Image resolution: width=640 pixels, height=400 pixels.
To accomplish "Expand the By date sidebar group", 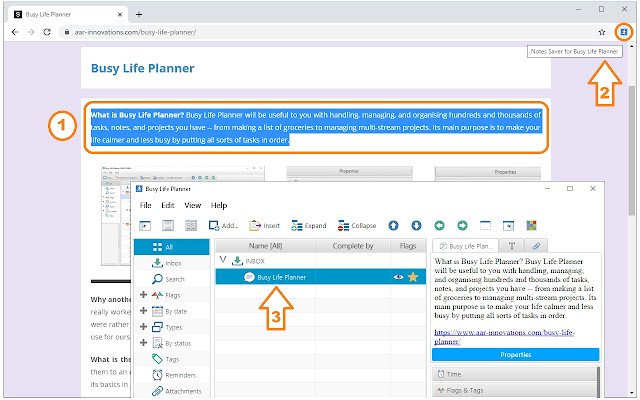I will [143, 311].
